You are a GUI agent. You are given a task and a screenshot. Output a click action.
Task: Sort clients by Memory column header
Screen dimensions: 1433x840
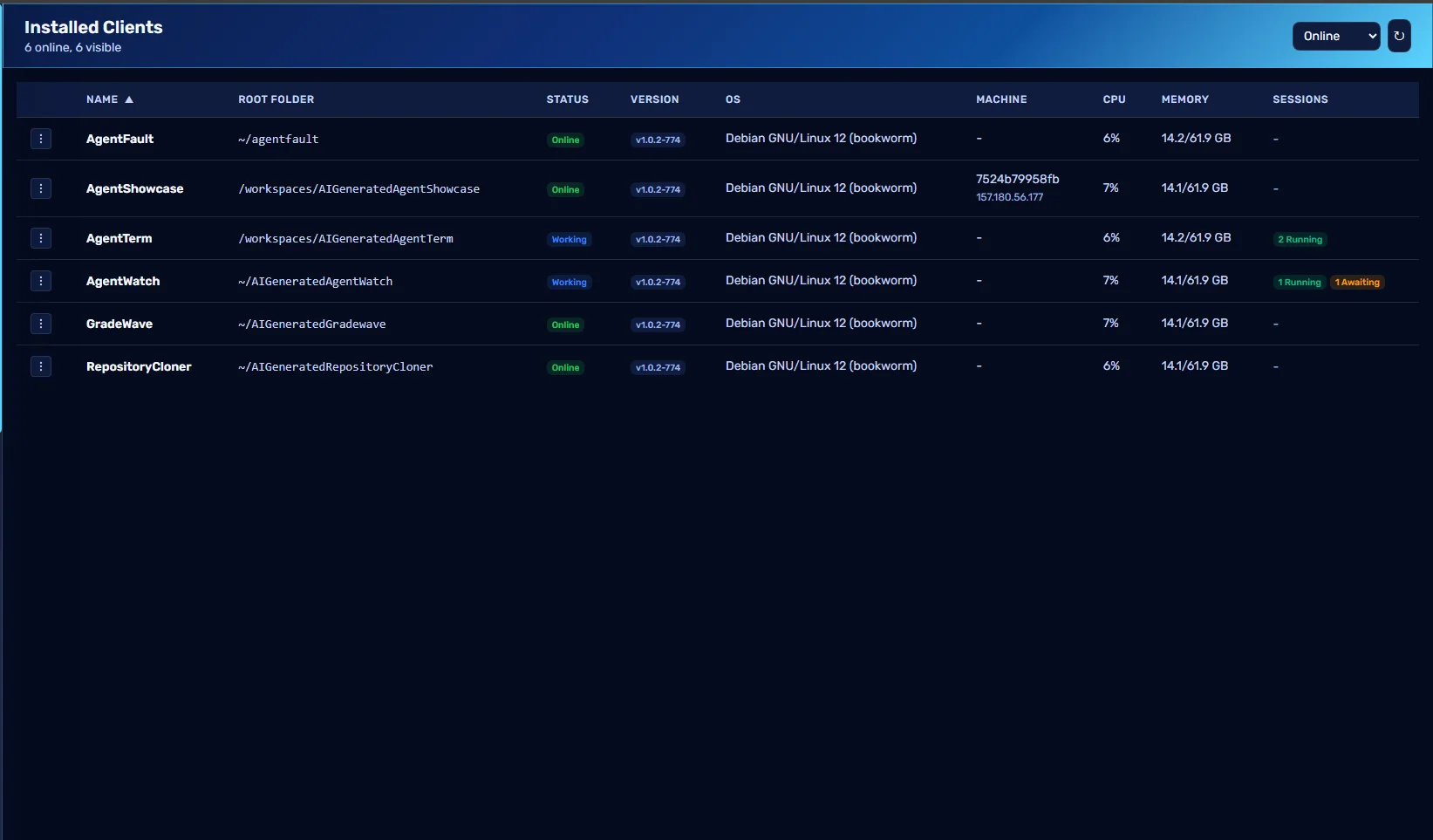[x=1184, y=99]
